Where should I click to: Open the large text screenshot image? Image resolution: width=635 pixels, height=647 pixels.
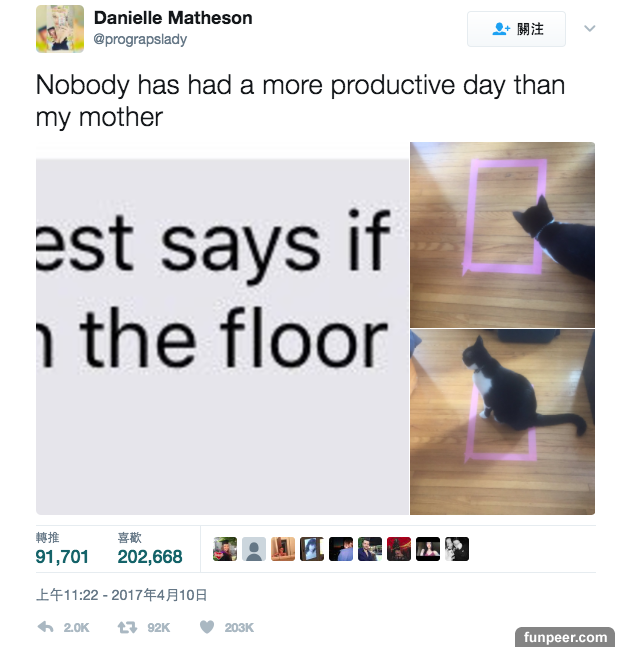click(222, 328)
